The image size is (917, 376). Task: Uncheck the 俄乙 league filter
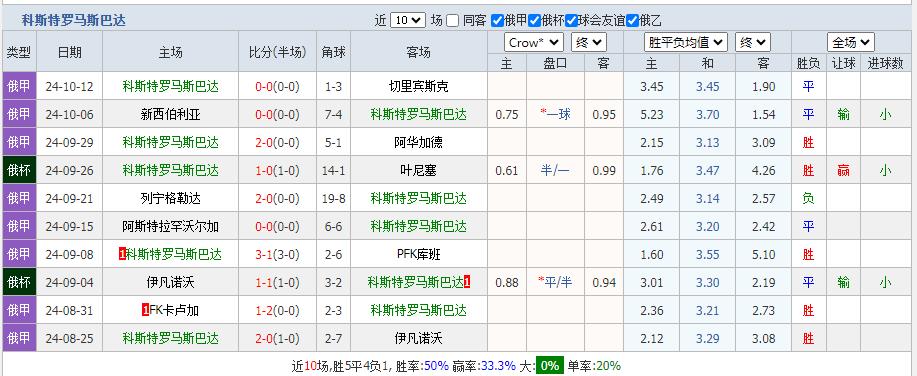coord(632,20)
